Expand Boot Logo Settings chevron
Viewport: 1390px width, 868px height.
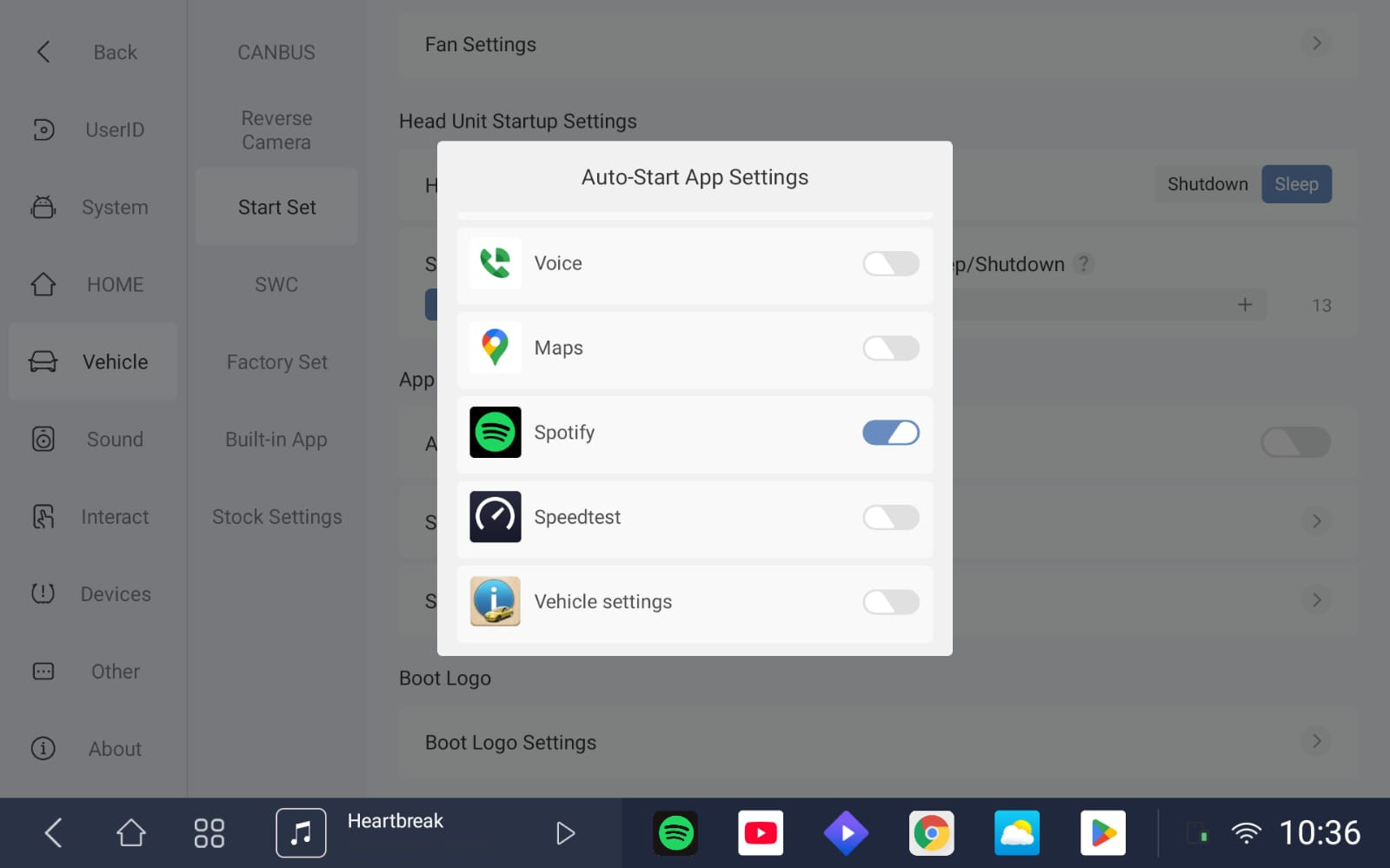(x=1316, y=741)
